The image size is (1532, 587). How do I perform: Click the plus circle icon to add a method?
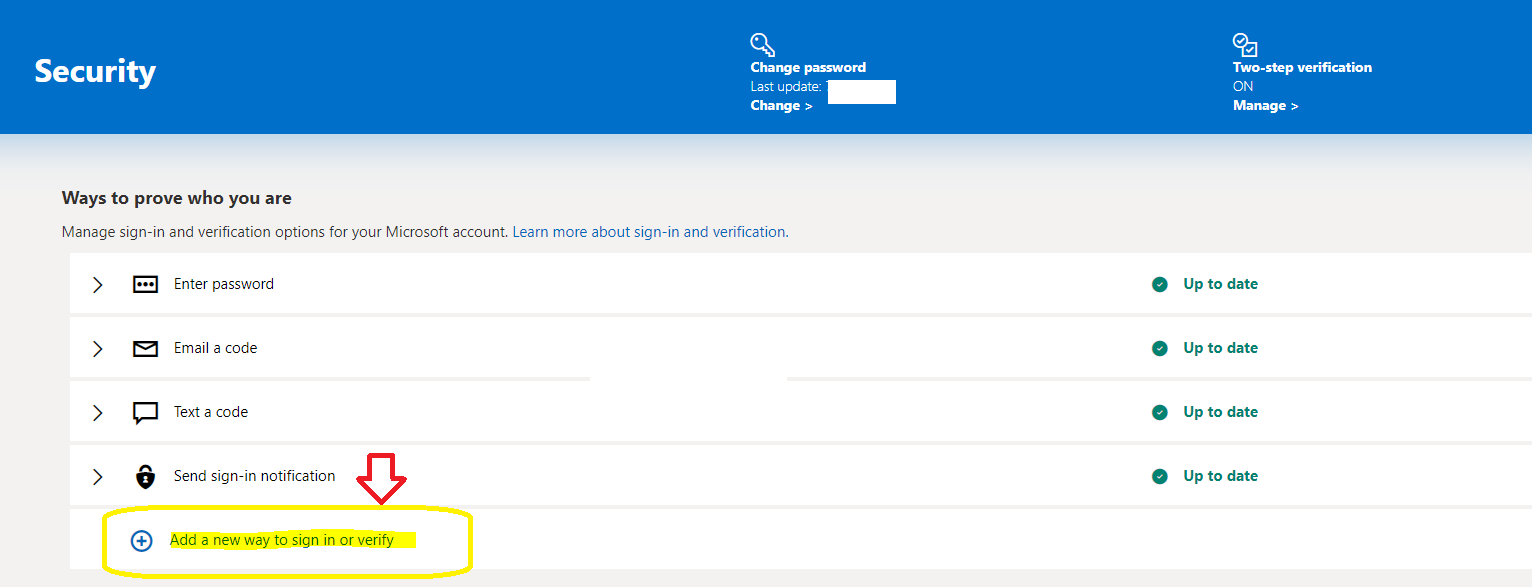142,540
